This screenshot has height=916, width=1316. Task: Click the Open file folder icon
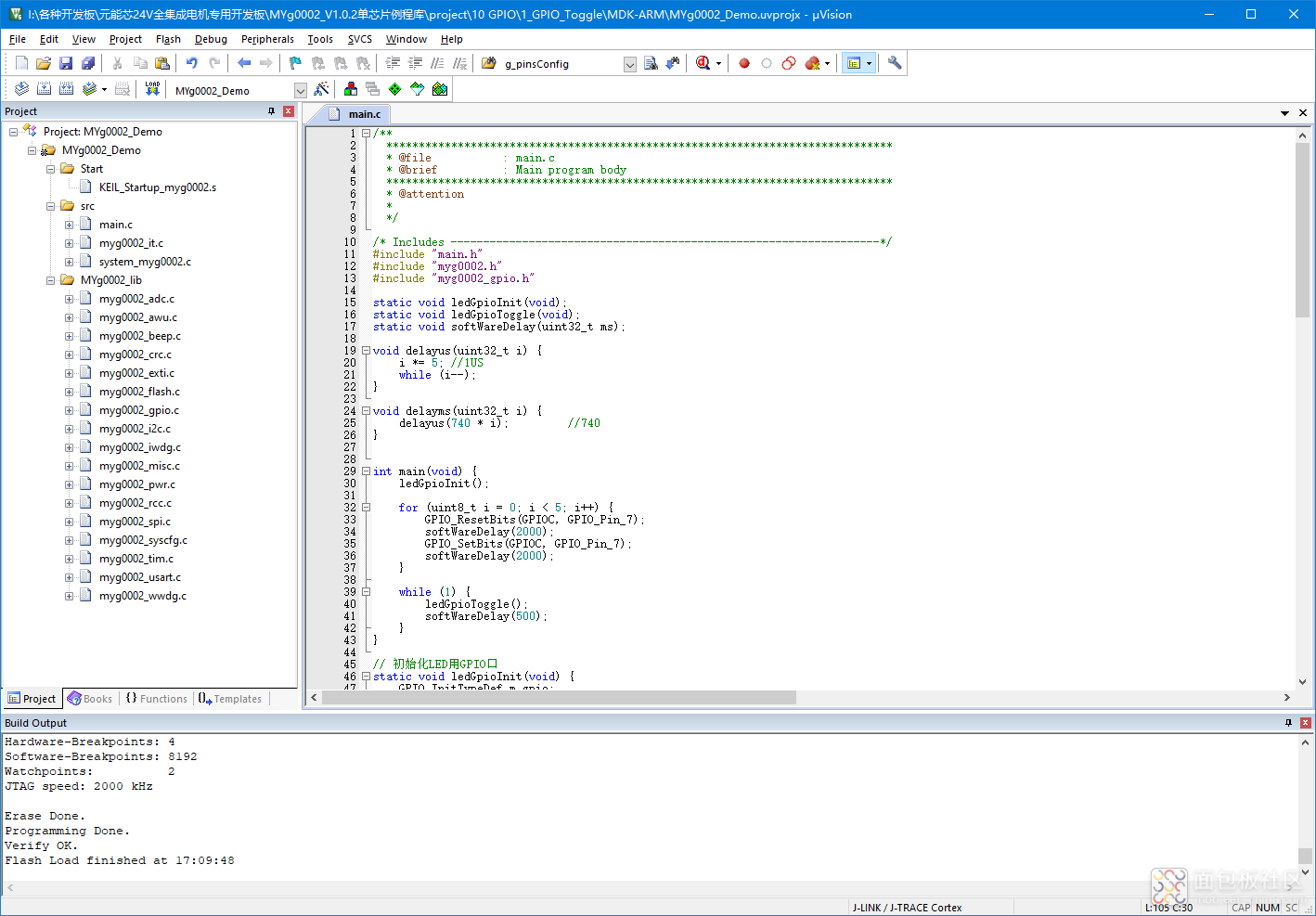[44, 63]
